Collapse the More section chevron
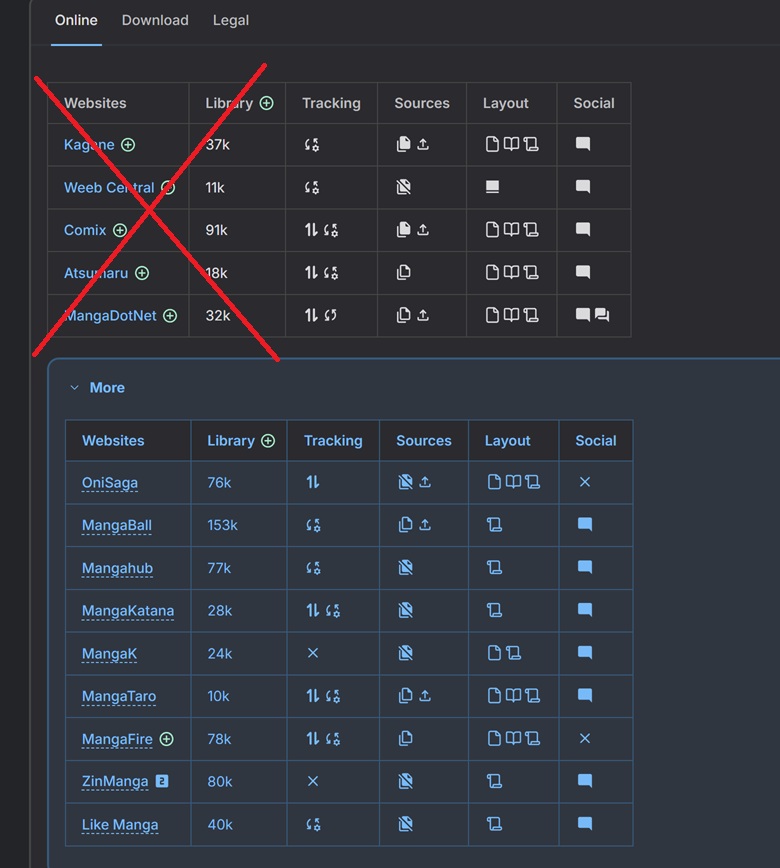 point(74,388)
